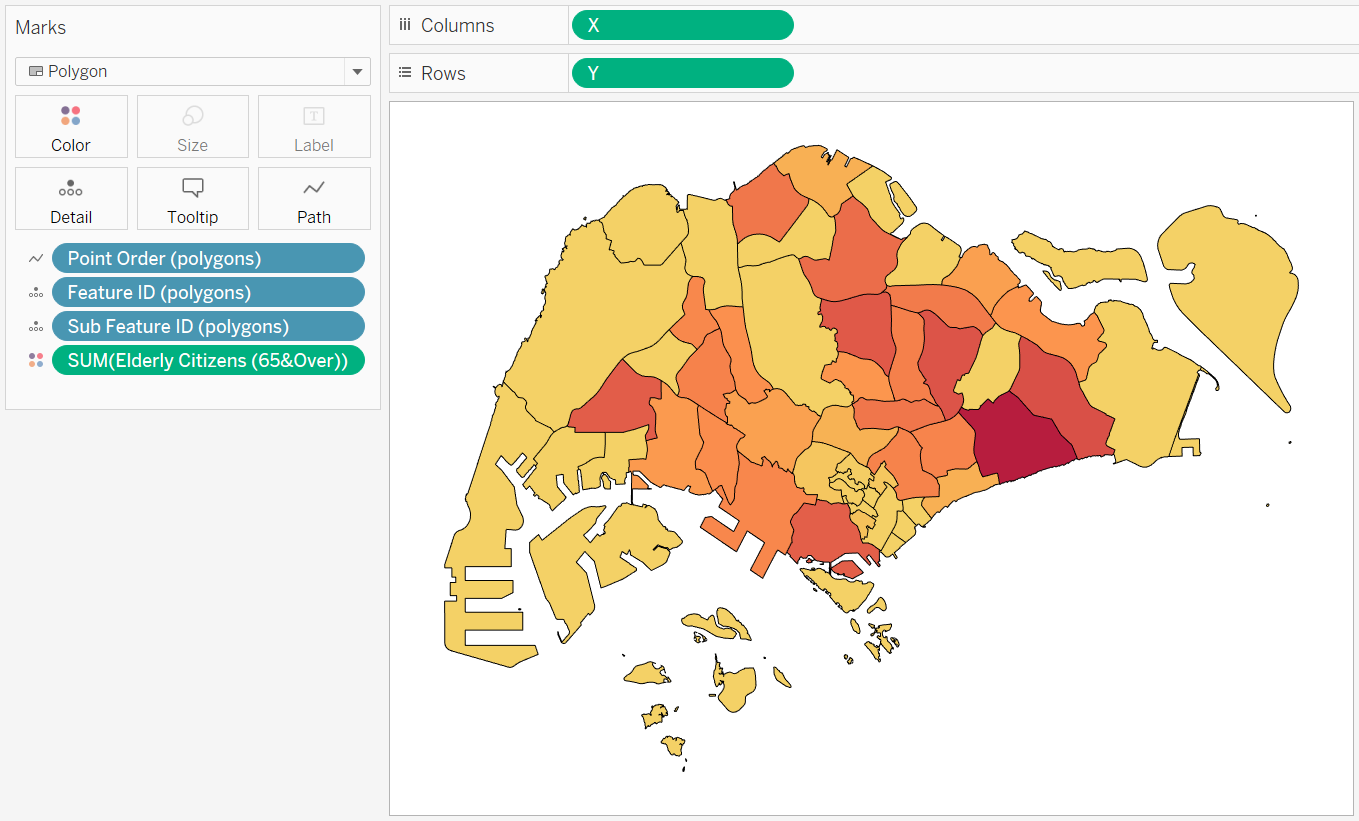This screenshot has height=821, width=1359.
Task: Click the color icon beside SUM(Elderly Citizens) pill
Action: [x=36, y=360]
